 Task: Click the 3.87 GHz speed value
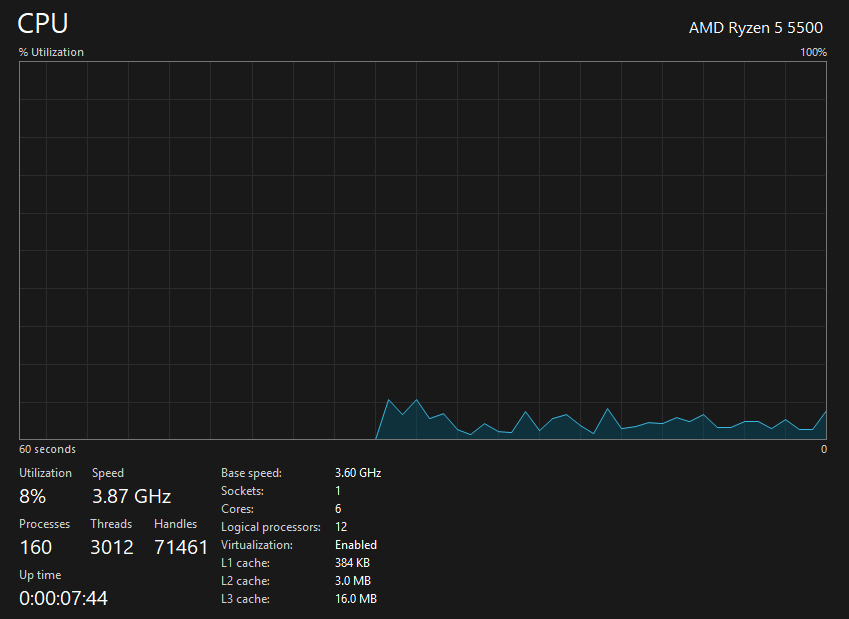coord(132,496)
